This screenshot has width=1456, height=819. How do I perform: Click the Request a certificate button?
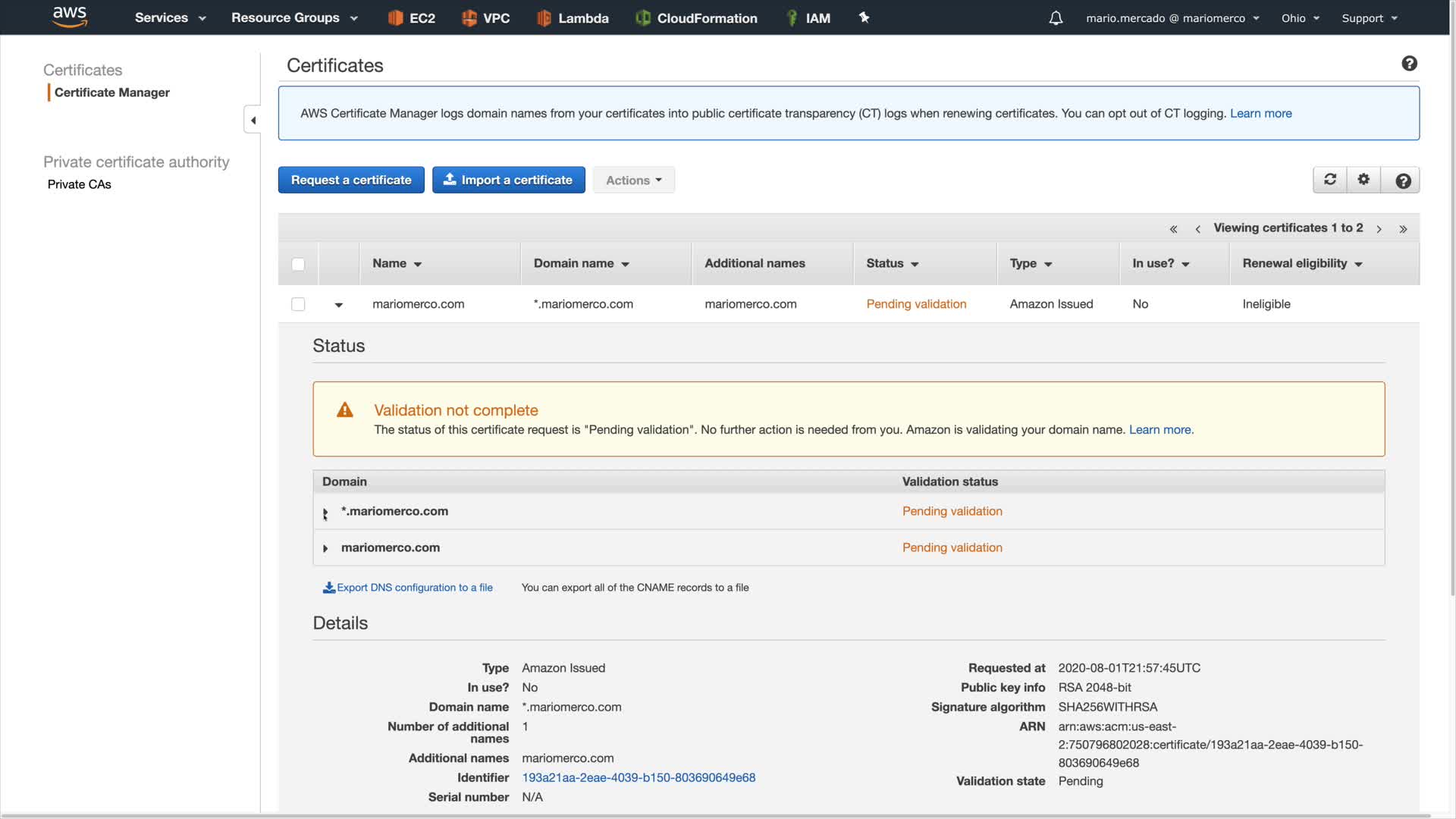[x=351, y=180]
